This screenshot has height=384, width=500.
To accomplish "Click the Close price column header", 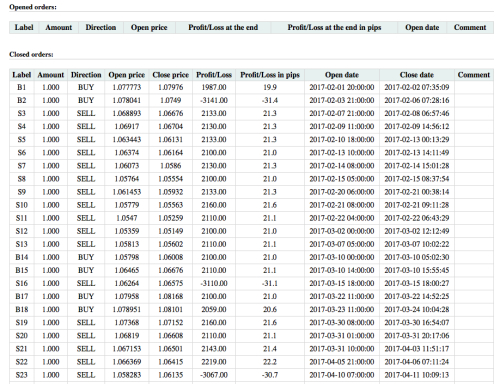I will coord(170,75).
